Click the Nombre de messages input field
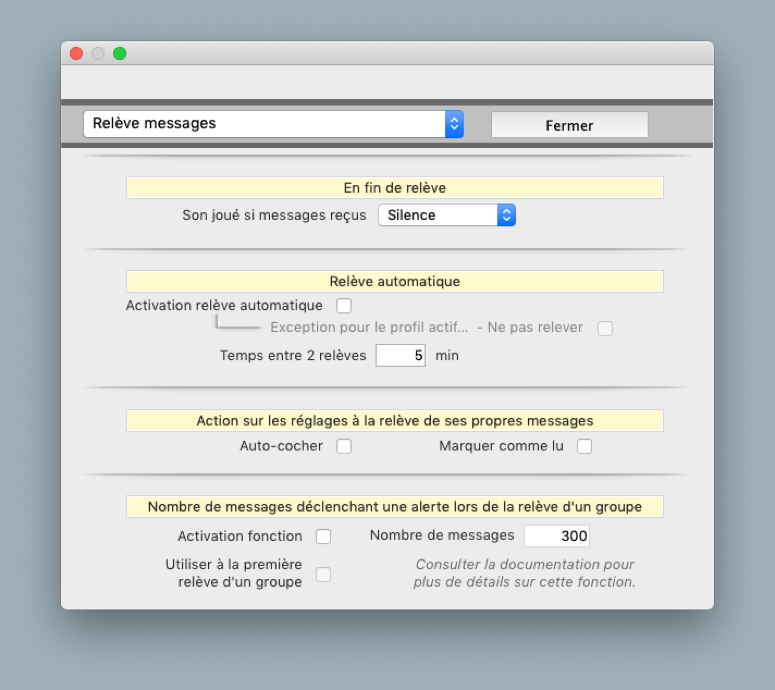 click(557, 536)
